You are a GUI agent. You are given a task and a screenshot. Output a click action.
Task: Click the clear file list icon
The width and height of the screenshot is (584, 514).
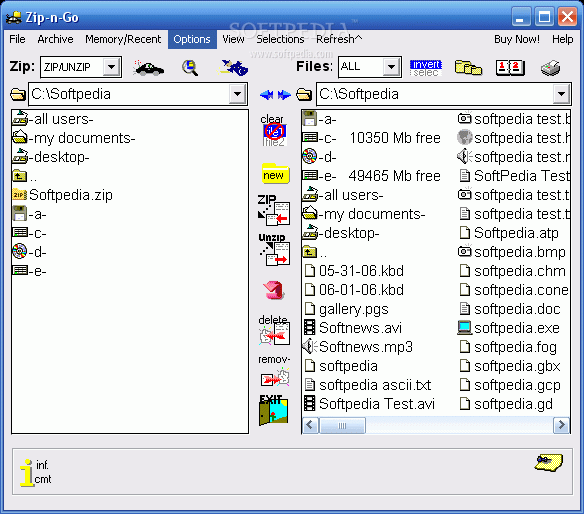click(273, 130)
